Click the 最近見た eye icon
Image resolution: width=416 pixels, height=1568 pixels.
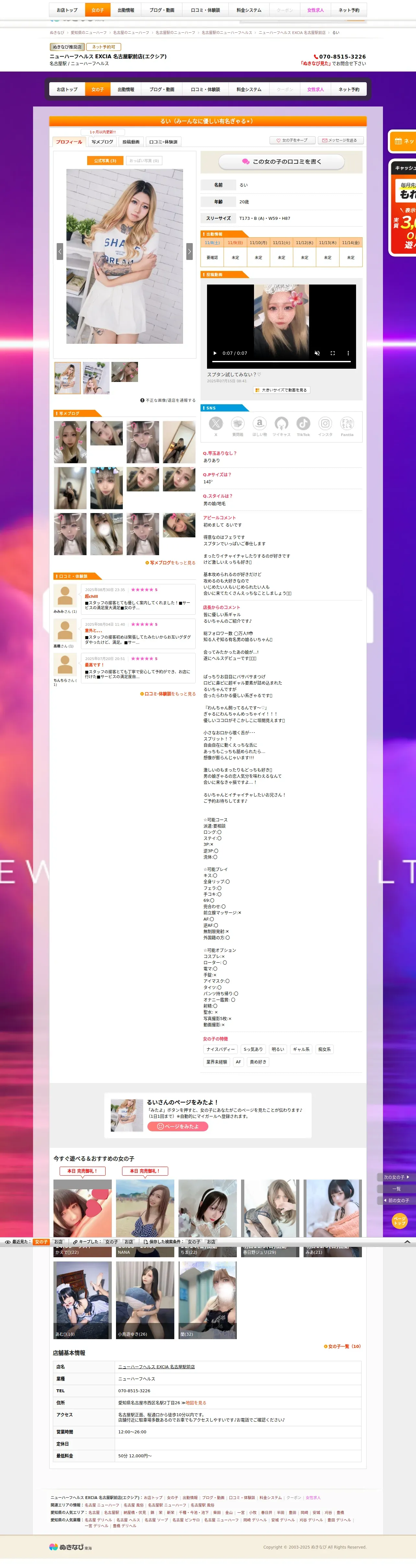[x=7, y=1242]
